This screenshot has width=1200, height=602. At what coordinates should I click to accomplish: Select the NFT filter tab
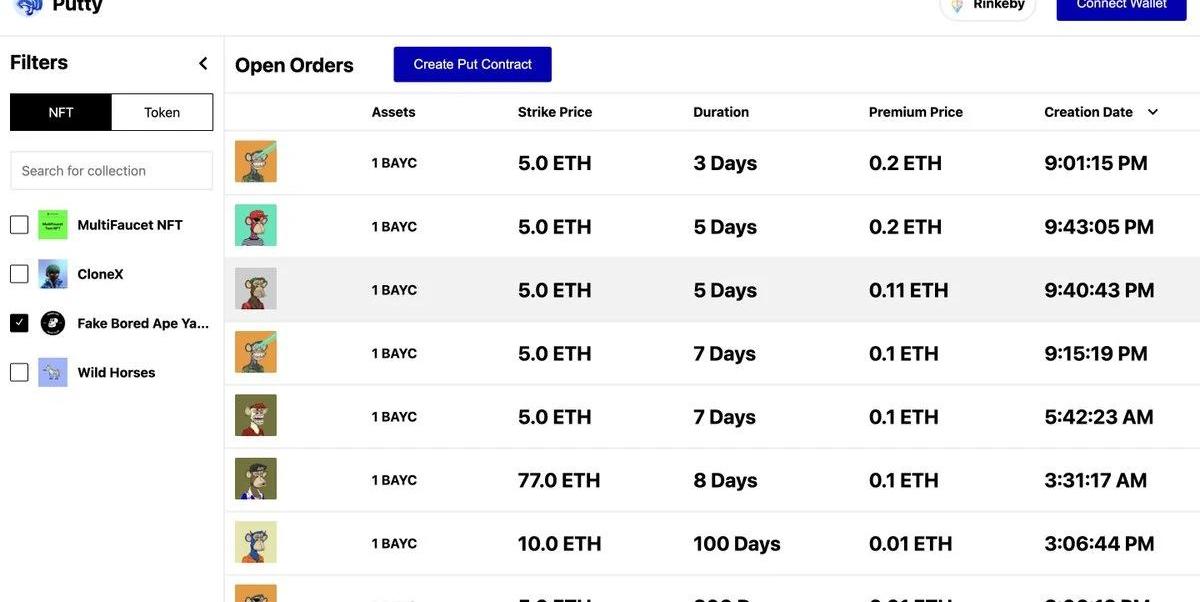pos(61,112)
